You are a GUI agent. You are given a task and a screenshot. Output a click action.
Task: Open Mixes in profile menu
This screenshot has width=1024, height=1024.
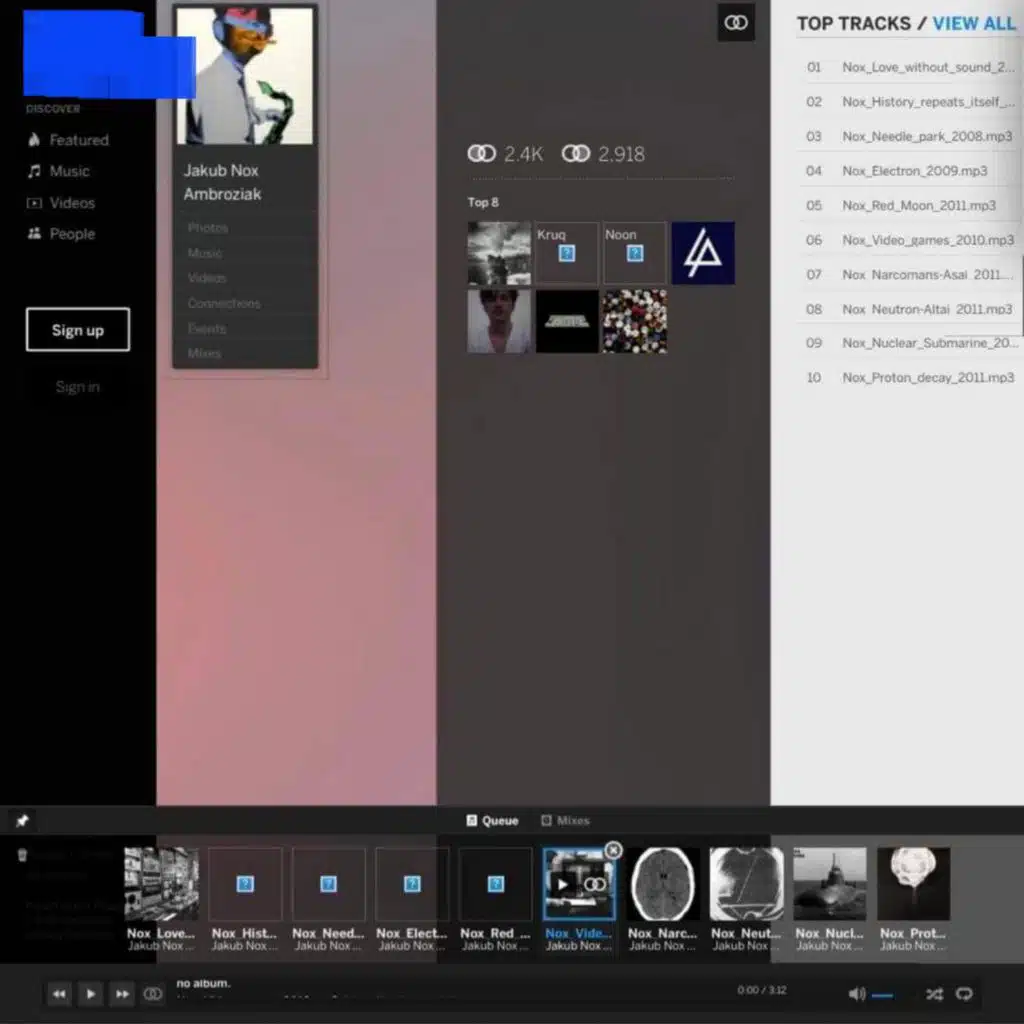204,353
